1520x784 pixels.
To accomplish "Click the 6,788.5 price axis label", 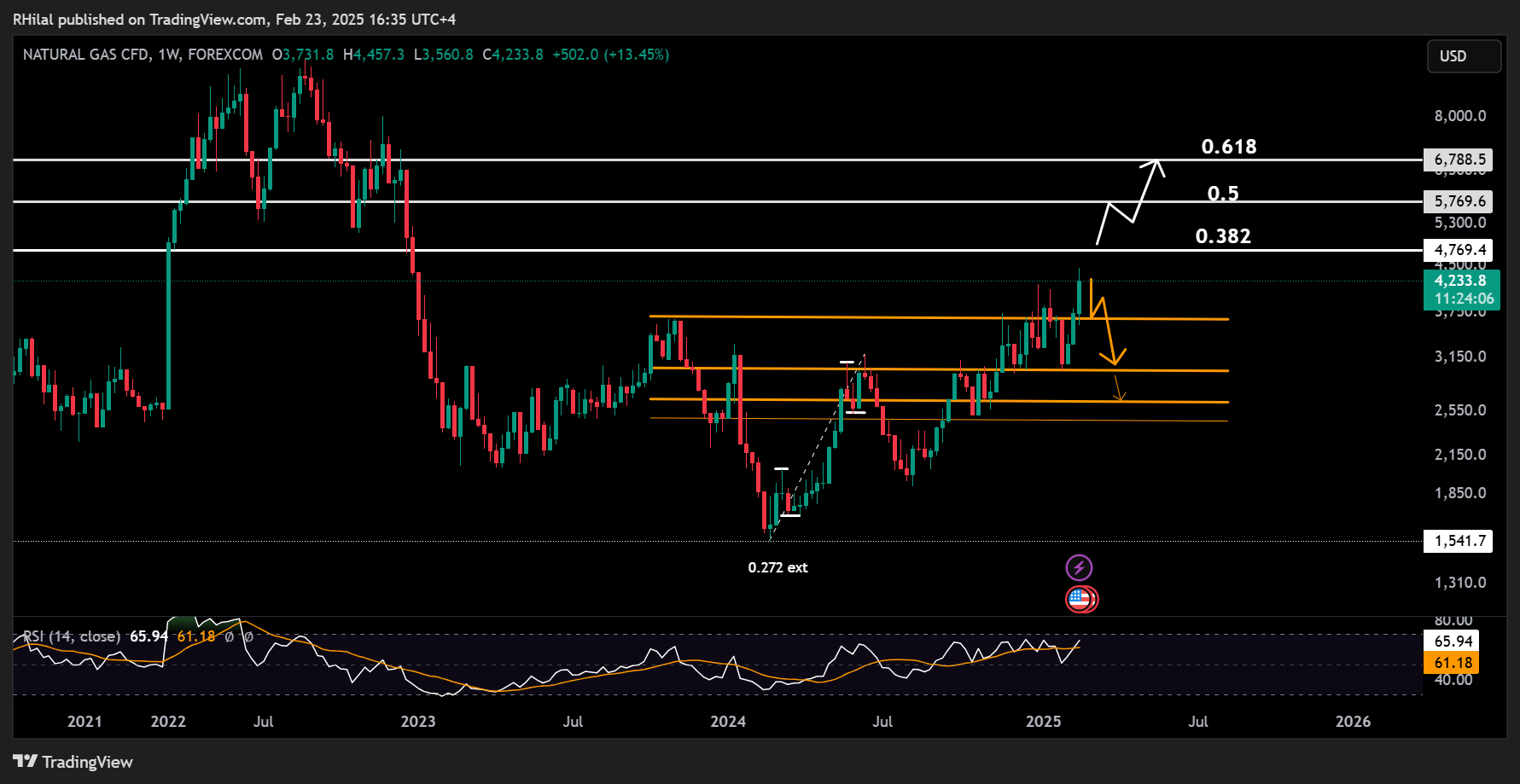I will tap(1459, 160).
